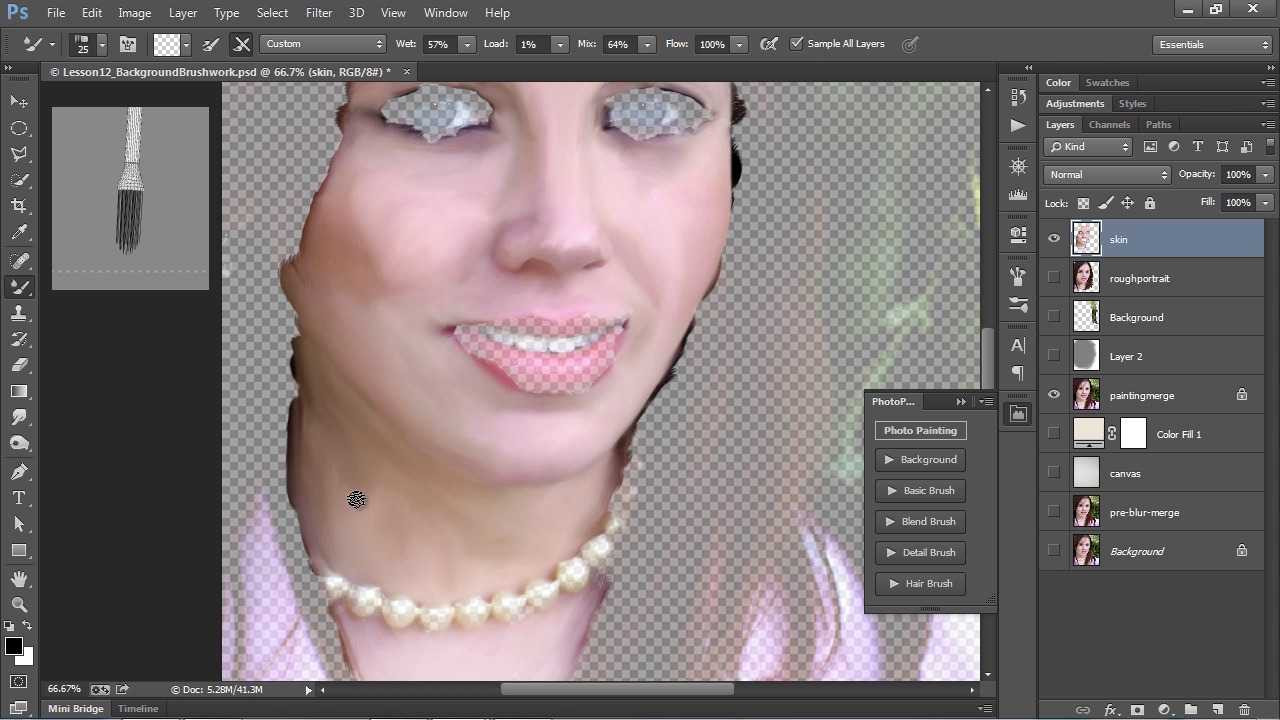Show the Background pattern layer

coord(1053,317)
